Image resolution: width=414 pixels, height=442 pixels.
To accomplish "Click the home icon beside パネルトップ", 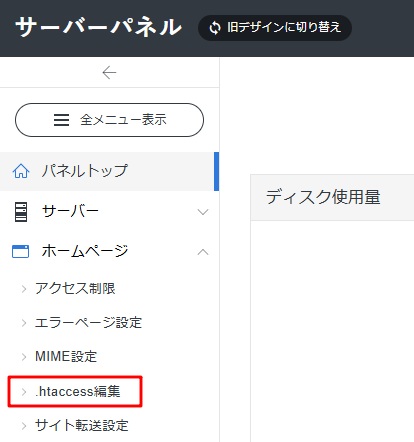I will click(21, 171).
